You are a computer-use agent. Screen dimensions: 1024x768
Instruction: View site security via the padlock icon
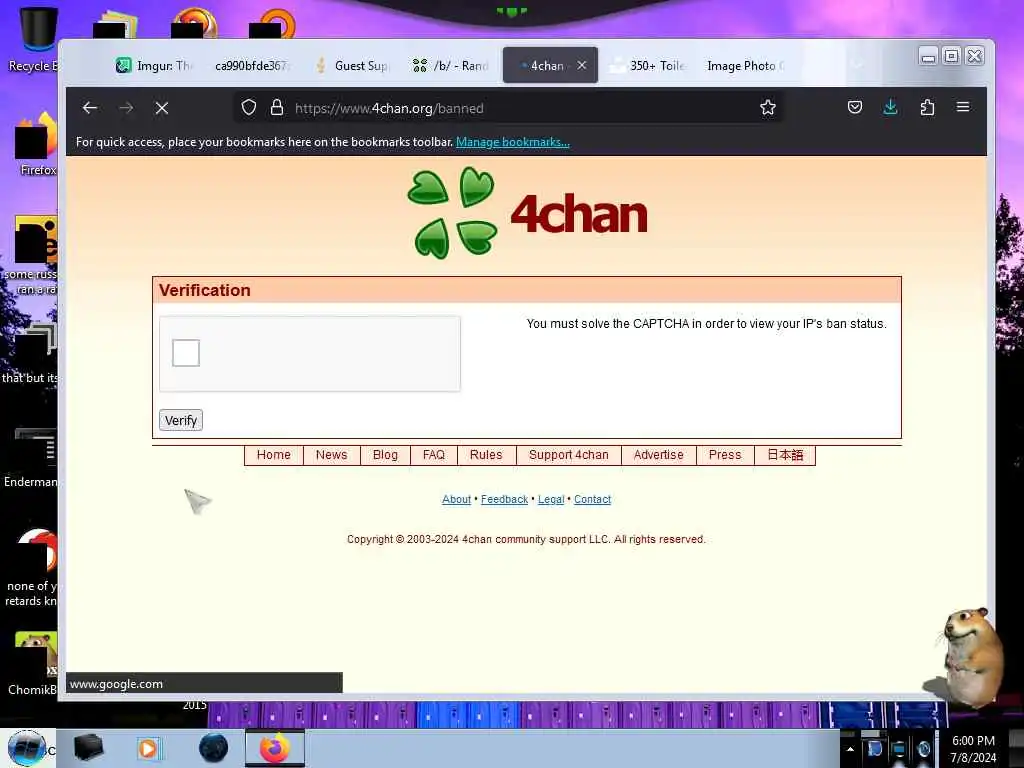pyautogui.click(x=277, y=107)
